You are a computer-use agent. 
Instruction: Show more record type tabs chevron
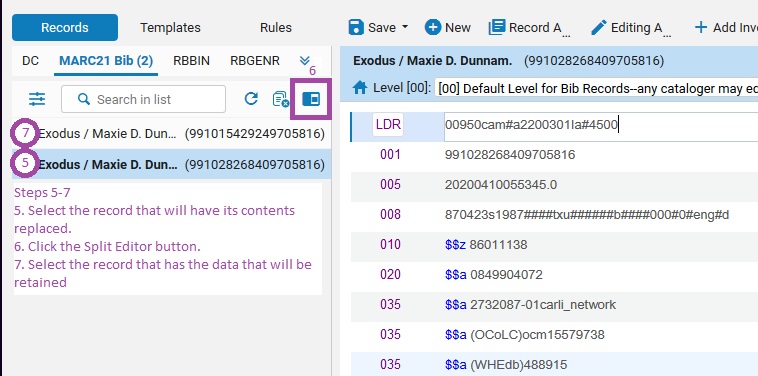(x=305, y=60)
